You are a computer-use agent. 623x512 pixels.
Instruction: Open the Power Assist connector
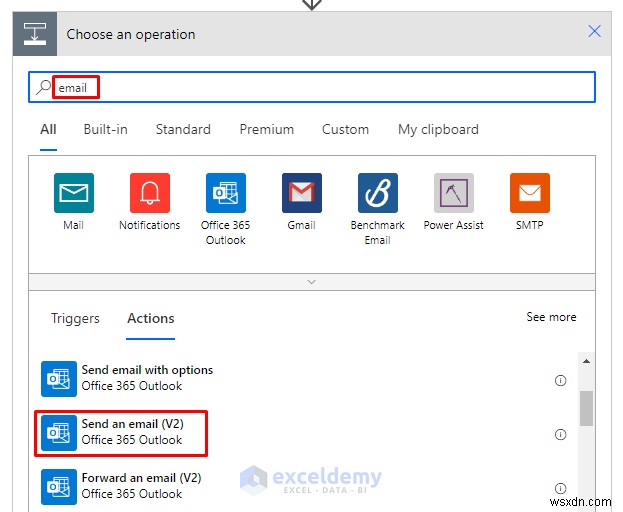click(454, 193)
